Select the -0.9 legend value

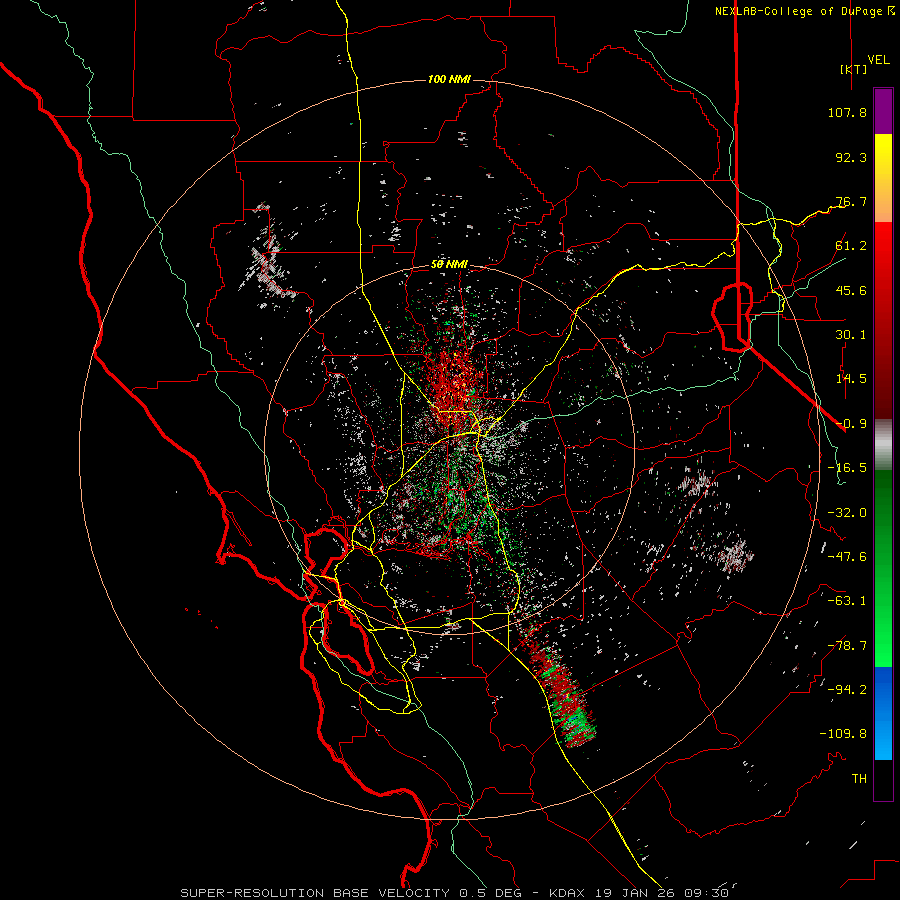point(851,424)
